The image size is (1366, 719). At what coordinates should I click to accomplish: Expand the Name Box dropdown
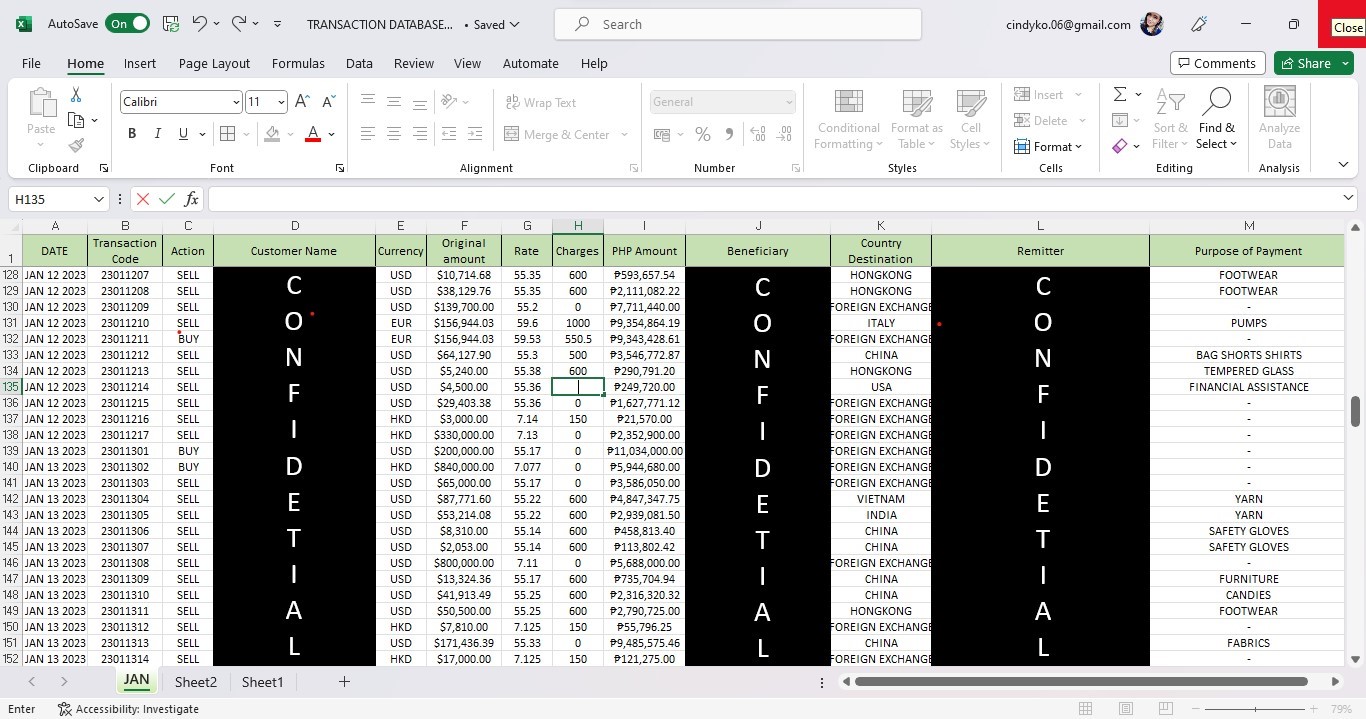click(x=98, y=199)
